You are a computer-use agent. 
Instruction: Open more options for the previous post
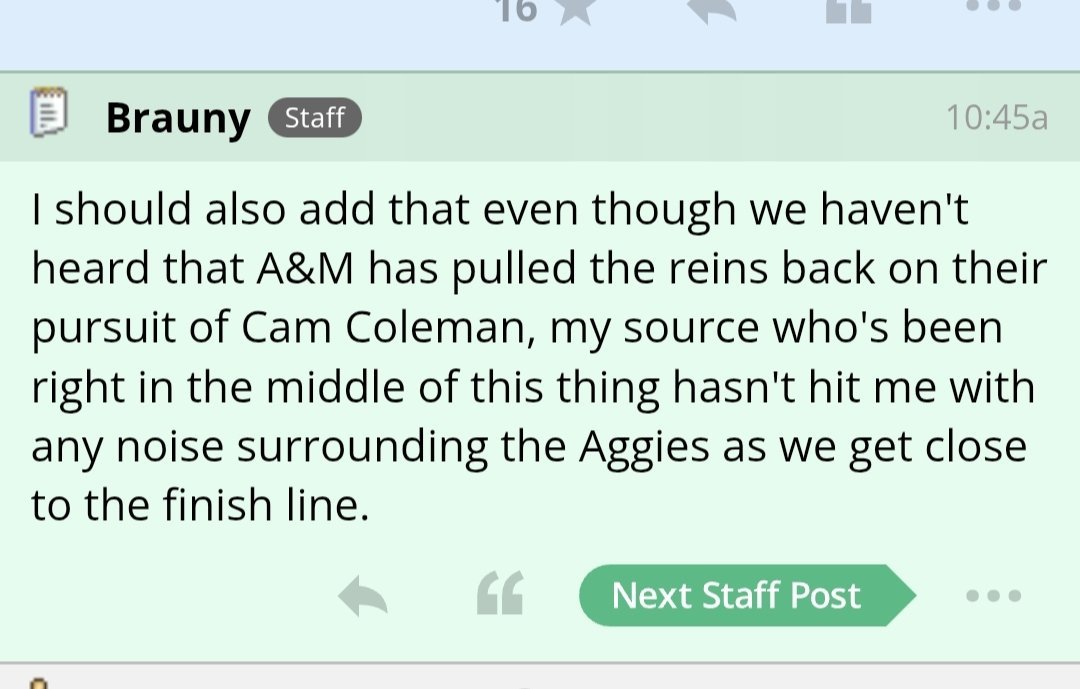point(994,6)
